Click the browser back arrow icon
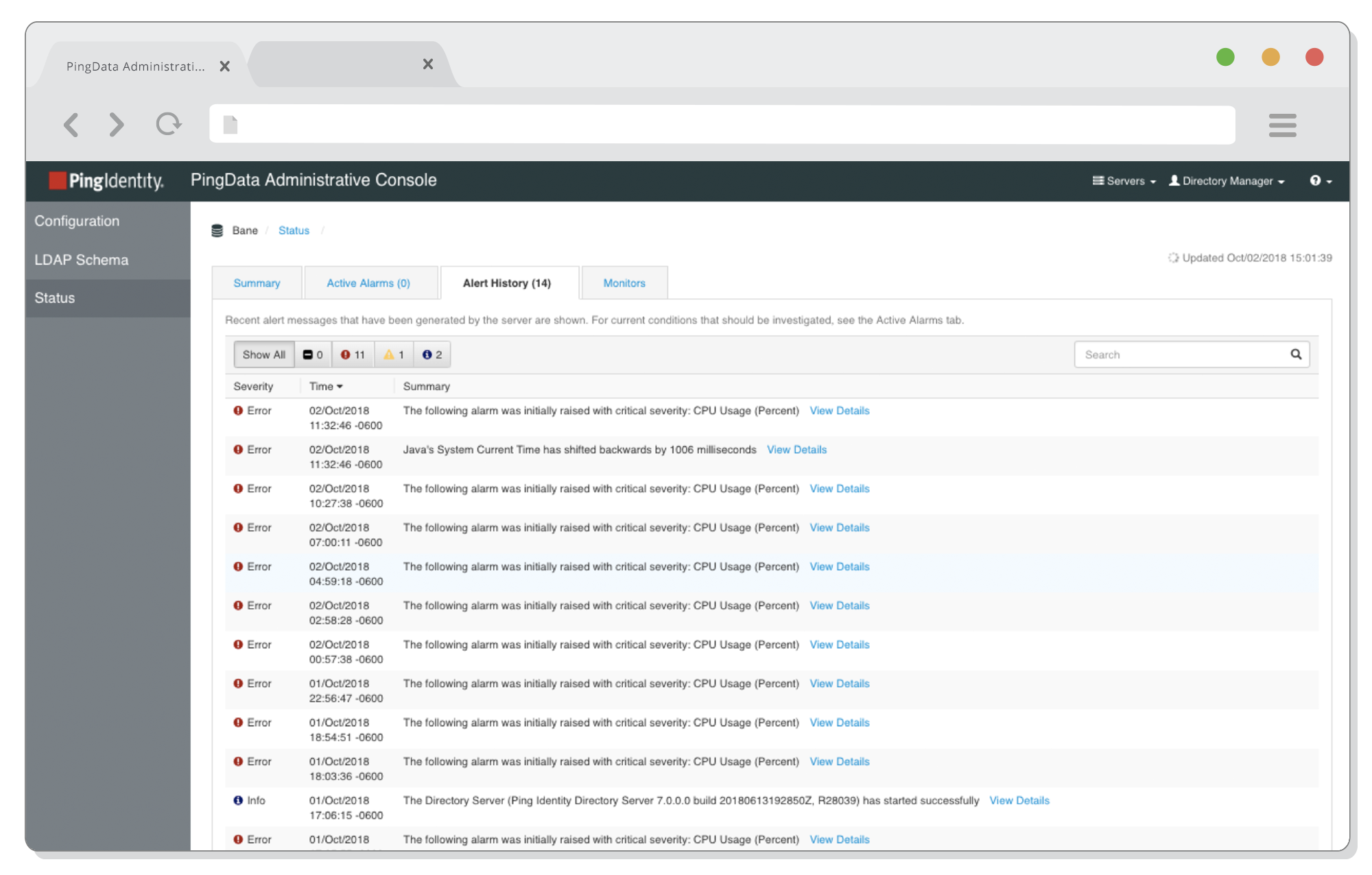The width and height of the screenshot is (1372, 875). point(71,125)
